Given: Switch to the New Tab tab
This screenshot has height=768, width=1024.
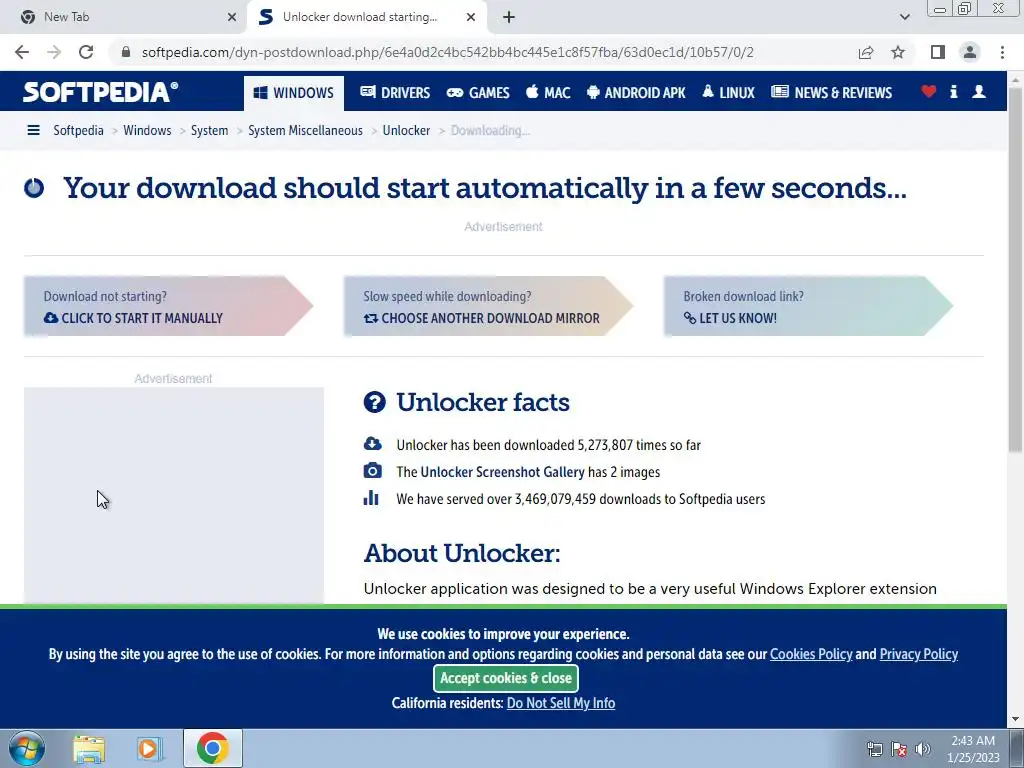Looking at the screenshot, I should pyautogui.click(x=123, y=17).
